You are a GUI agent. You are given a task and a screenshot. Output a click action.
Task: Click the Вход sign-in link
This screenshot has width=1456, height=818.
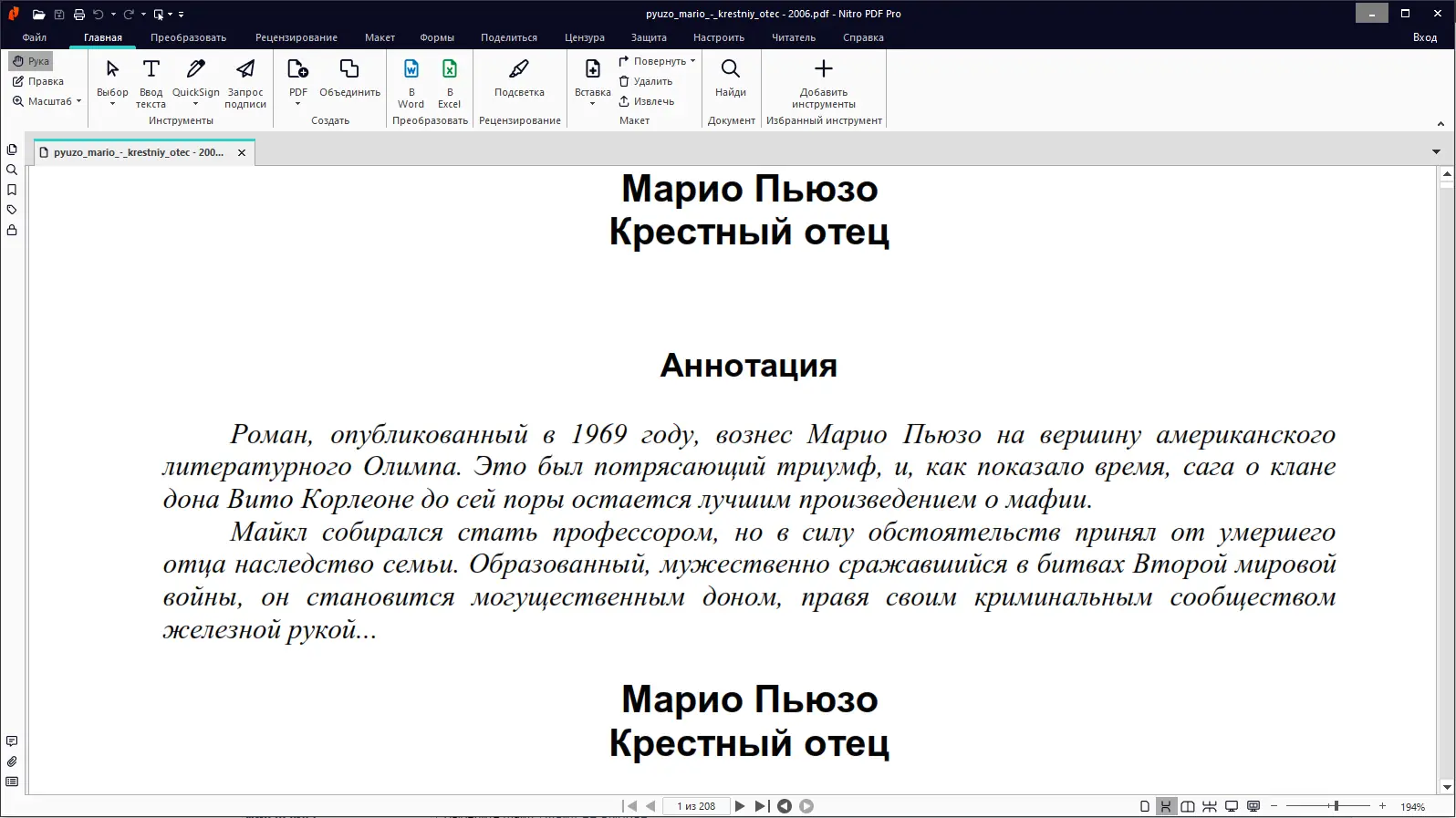tap(1425, 37)
